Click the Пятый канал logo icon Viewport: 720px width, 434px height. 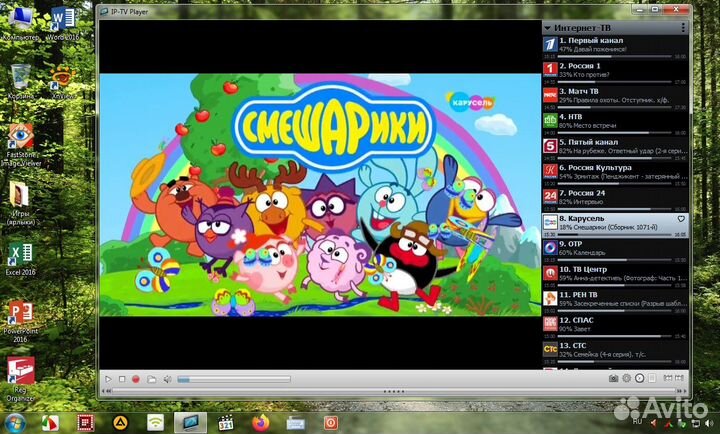[x=550, y=146]
